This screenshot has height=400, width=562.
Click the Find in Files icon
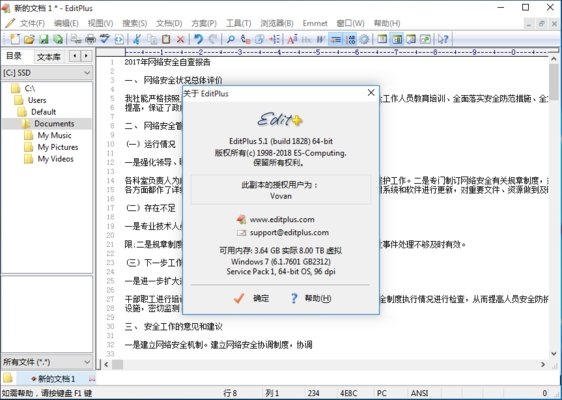[259, 39]
